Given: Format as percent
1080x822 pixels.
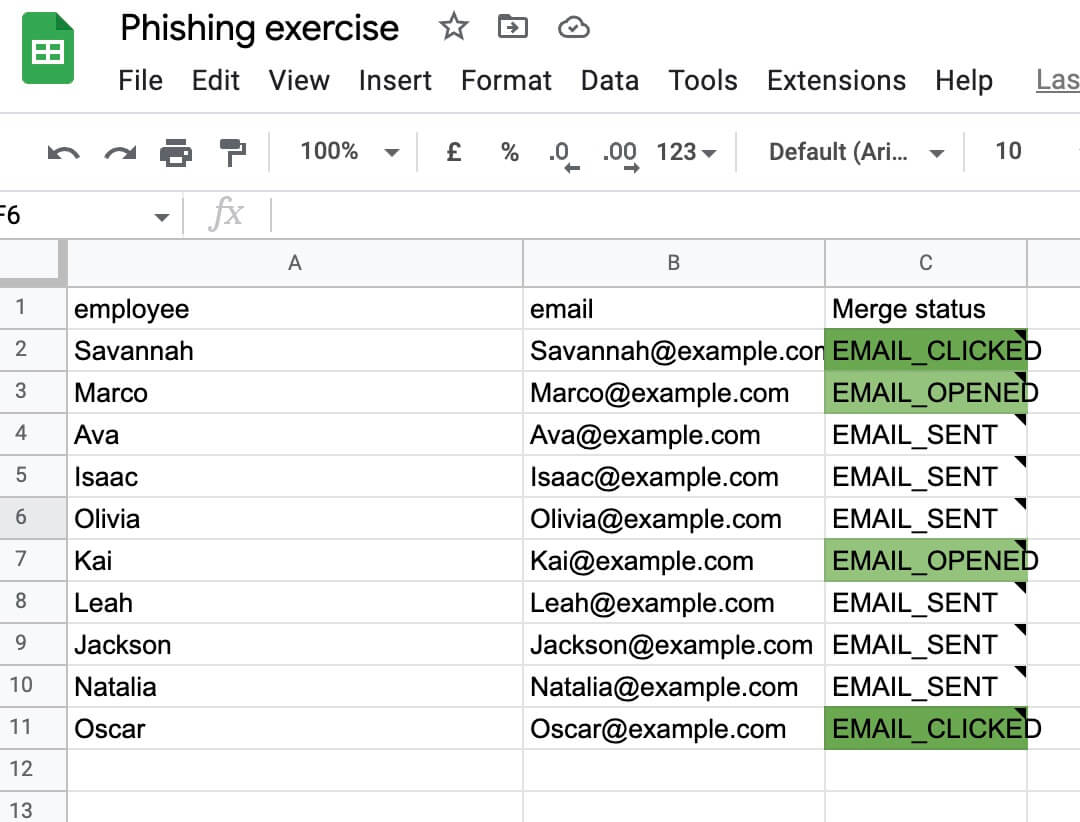Looking at the screenshot, I should click(510, 152).
